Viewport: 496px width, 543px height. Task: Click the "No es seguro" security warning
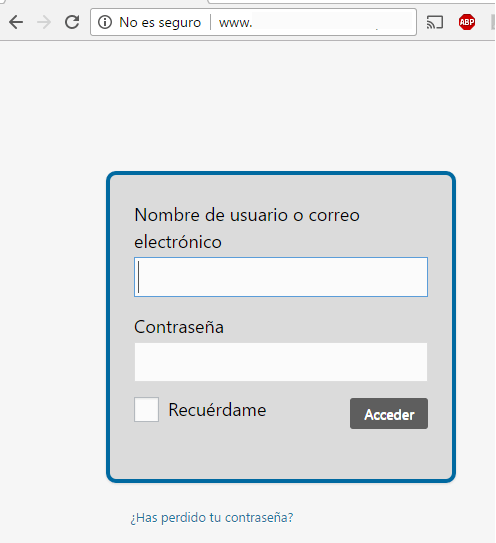160,23
